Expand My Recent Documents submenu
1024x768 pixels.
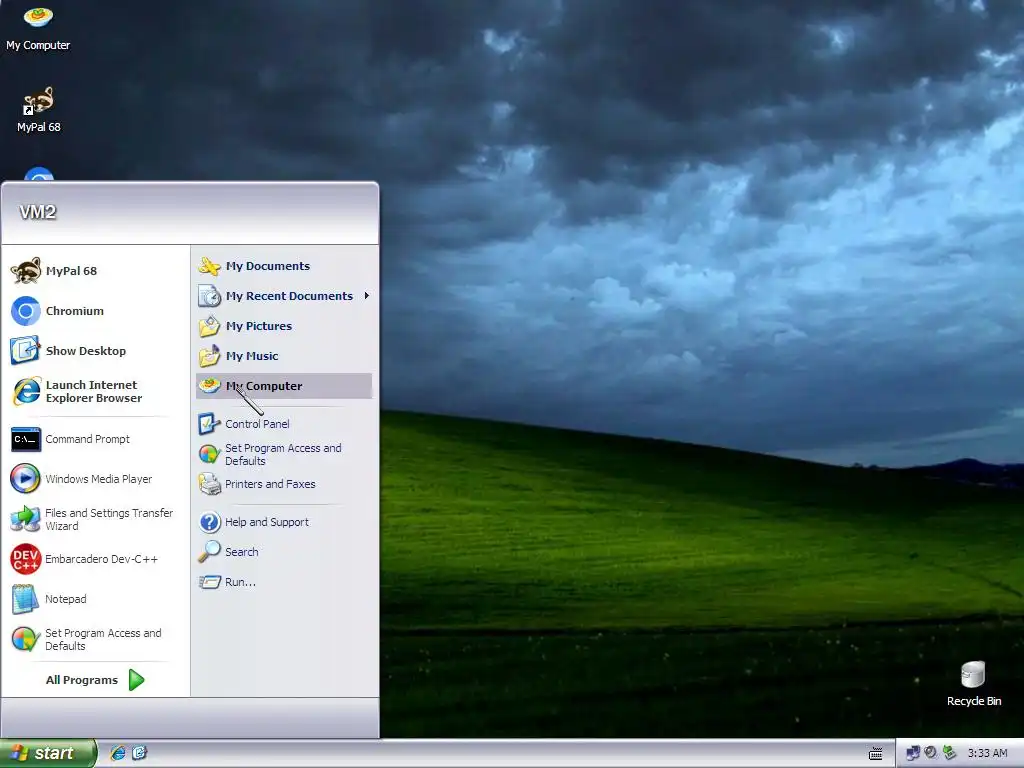click(284, 296)
